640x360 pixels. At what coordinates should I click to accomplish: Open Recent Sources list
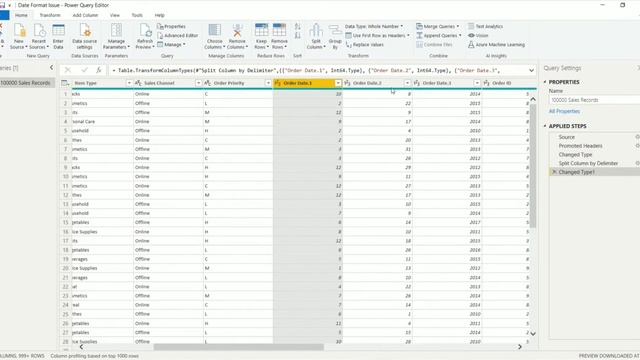pos(39,36)
